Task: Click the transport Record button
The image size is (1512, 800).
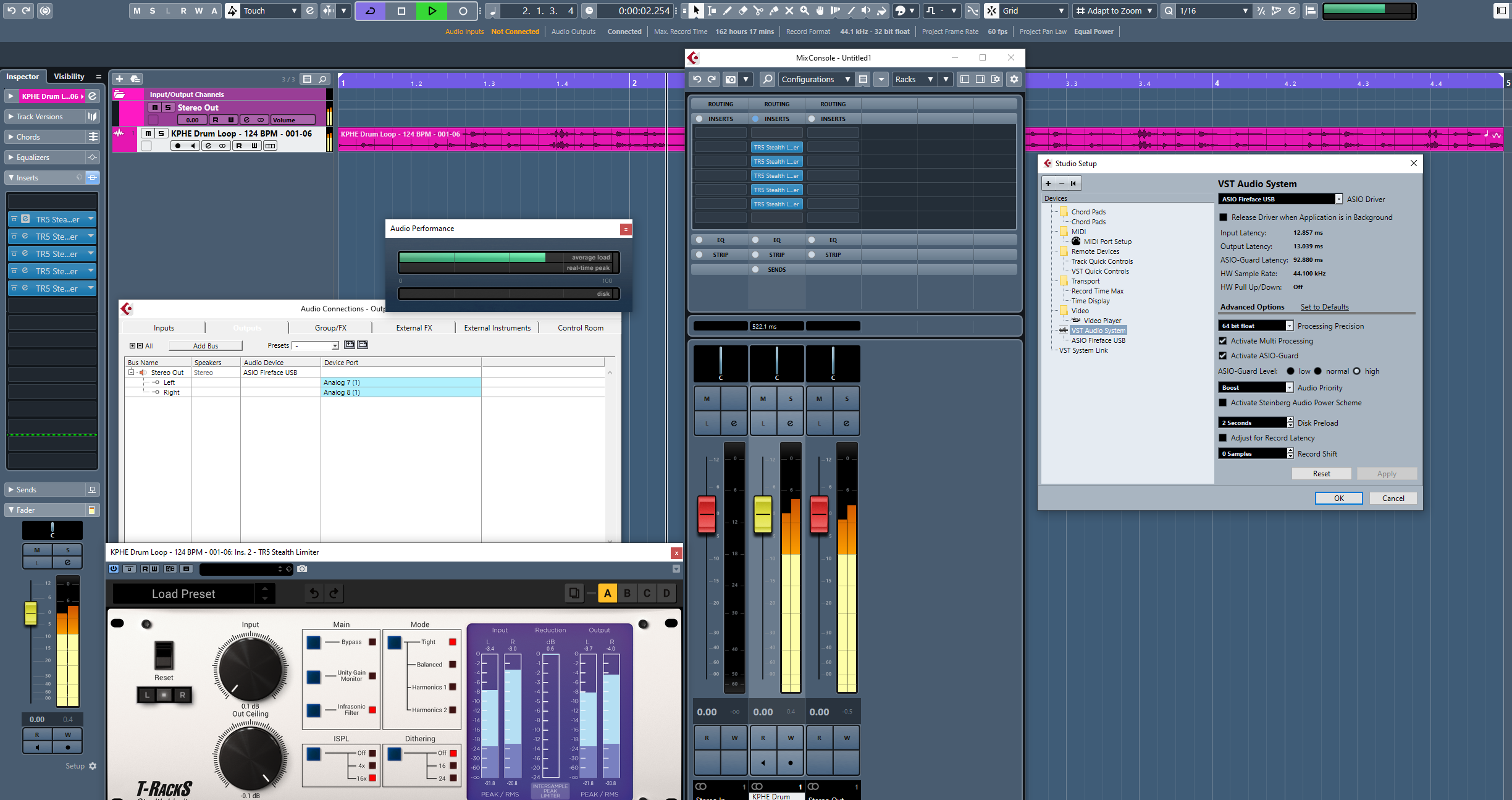Action: [463, 11]
